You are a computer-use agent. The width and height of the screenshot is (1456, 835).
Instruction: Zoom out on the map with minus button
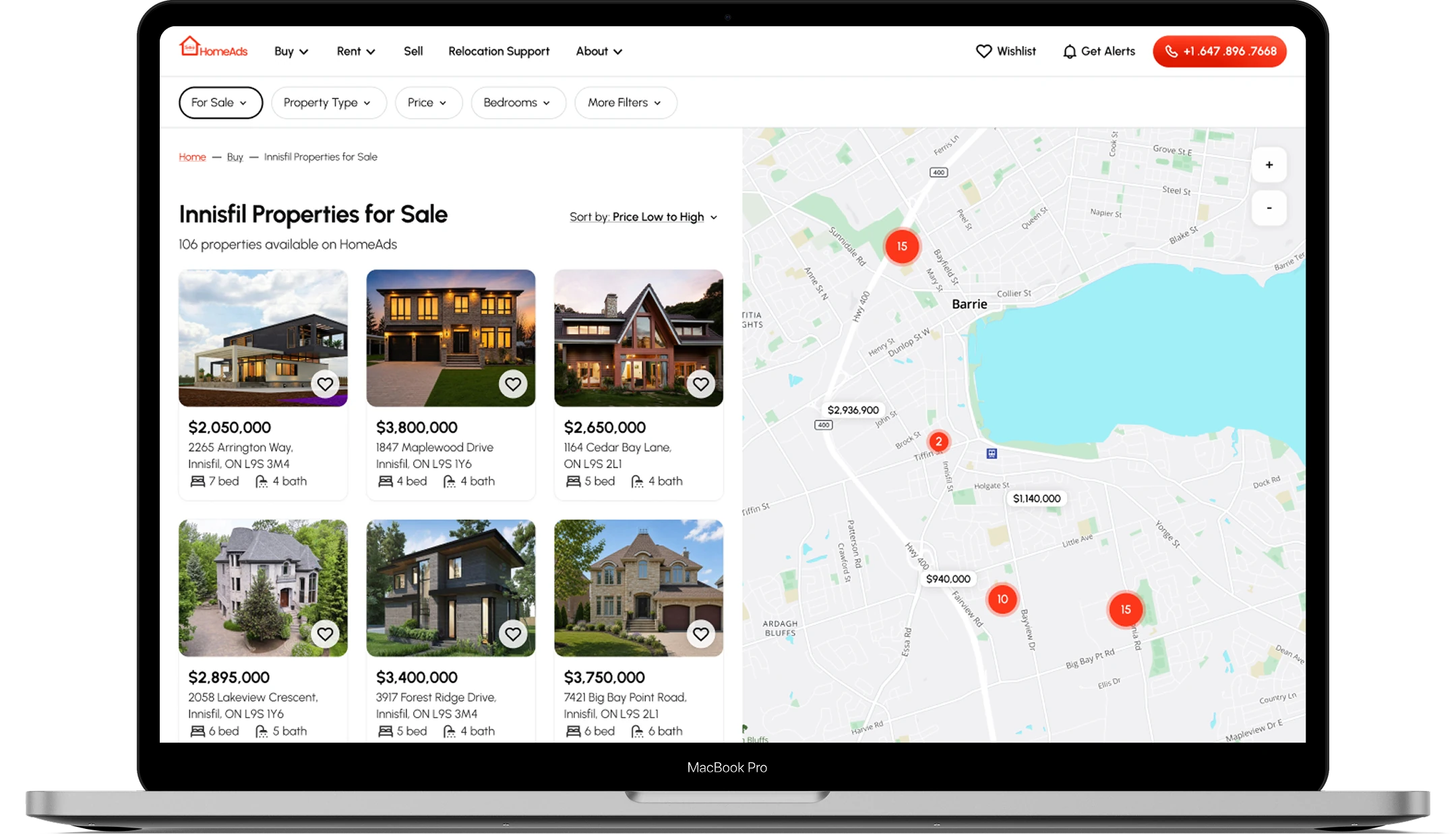point(1269,208)
